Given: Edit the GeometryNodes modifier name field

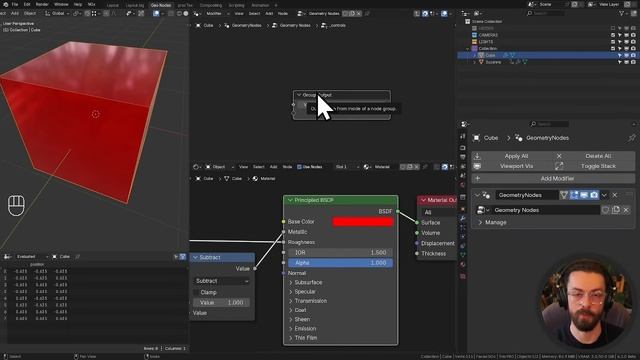Looking at the screenshot, I should (x=527, y=195).
